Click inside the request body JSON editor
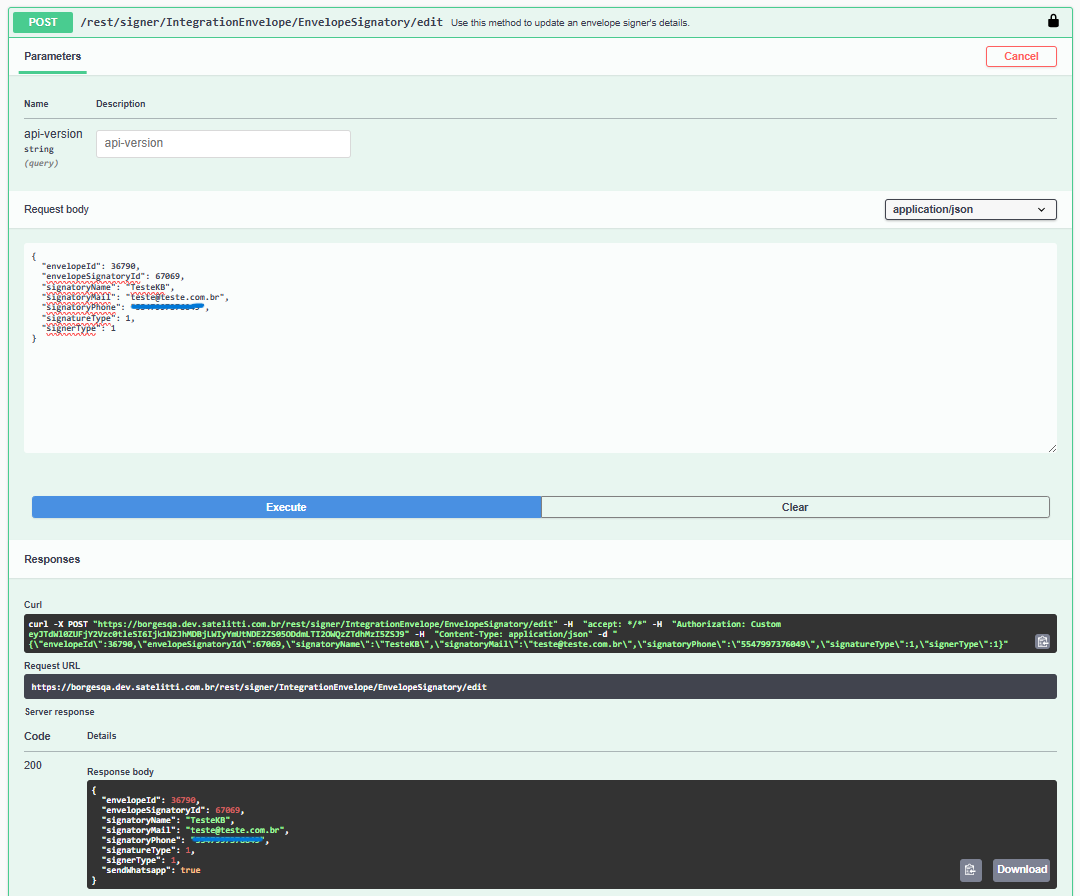 click(540, 390)
